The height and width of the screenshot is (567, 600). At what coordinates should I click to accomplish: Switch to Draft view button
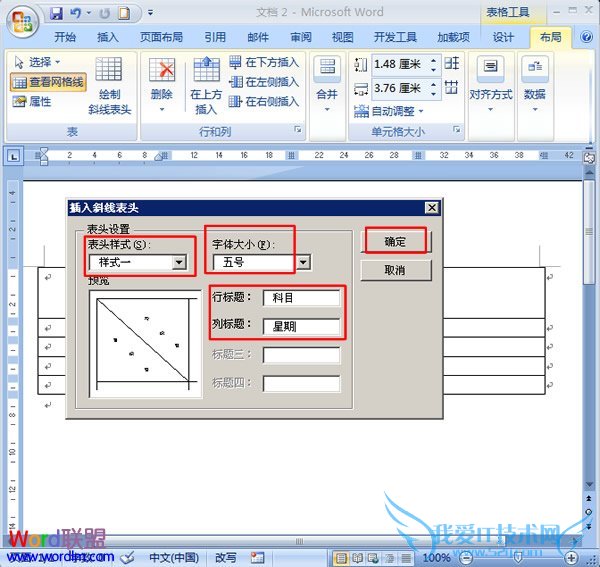(x=406, y=558)
